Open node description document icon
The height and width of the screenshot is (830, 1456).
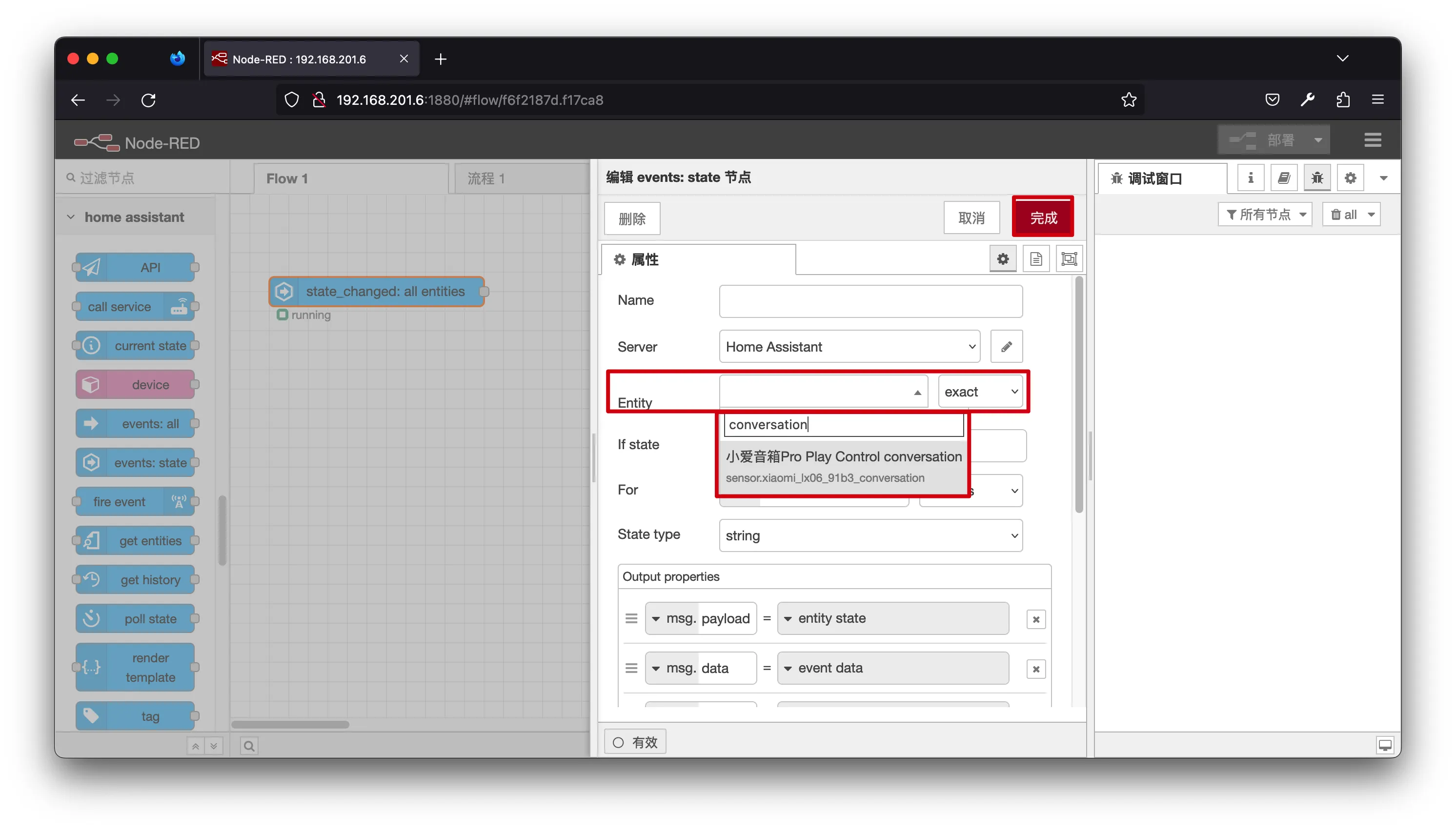click(x=1036, y=259)
